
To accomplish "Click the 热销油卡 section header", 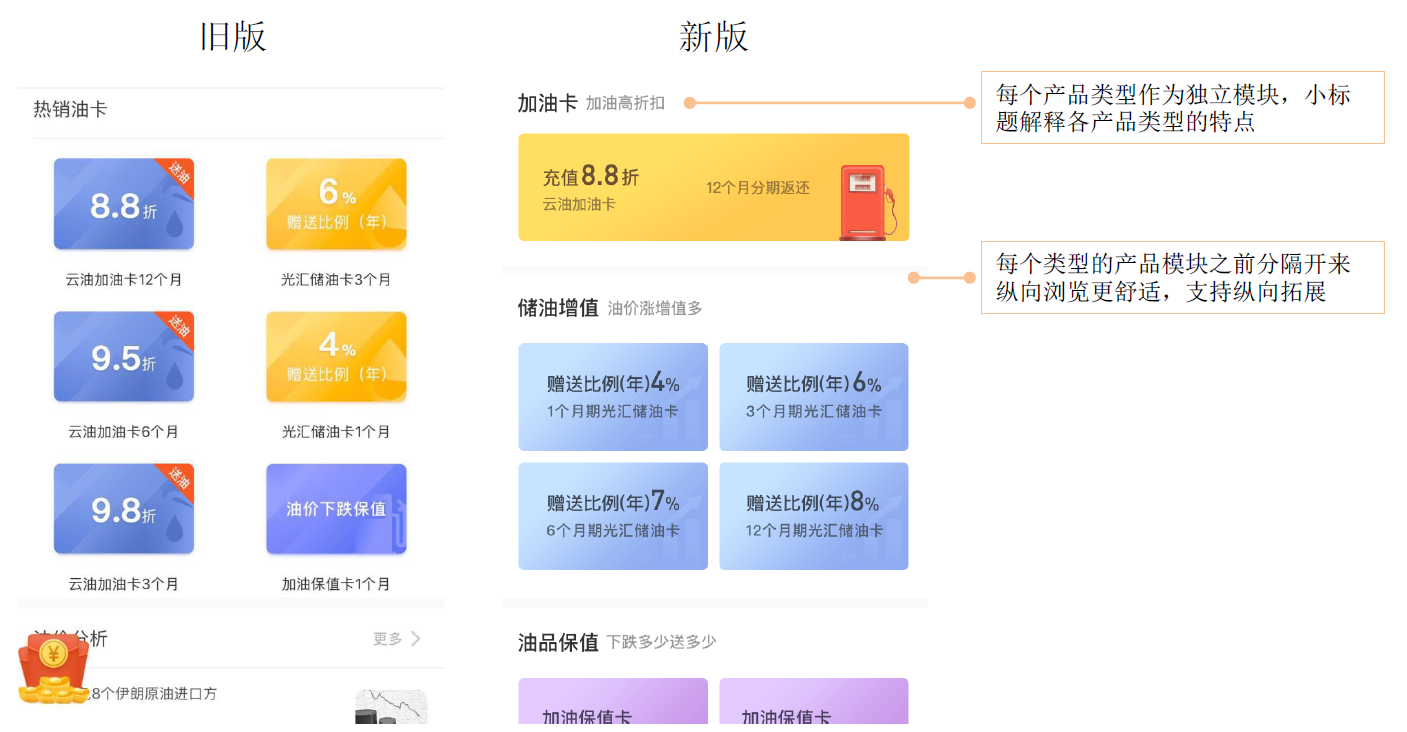I will point(70,110).
